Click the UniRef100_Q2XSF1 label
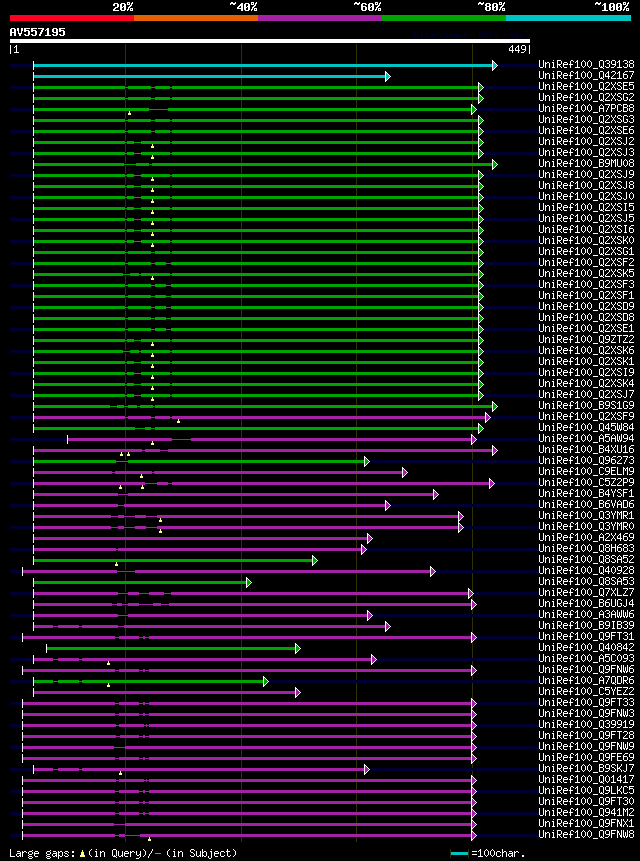This screenshot has height=861, width=640. (x=586, y=295)
